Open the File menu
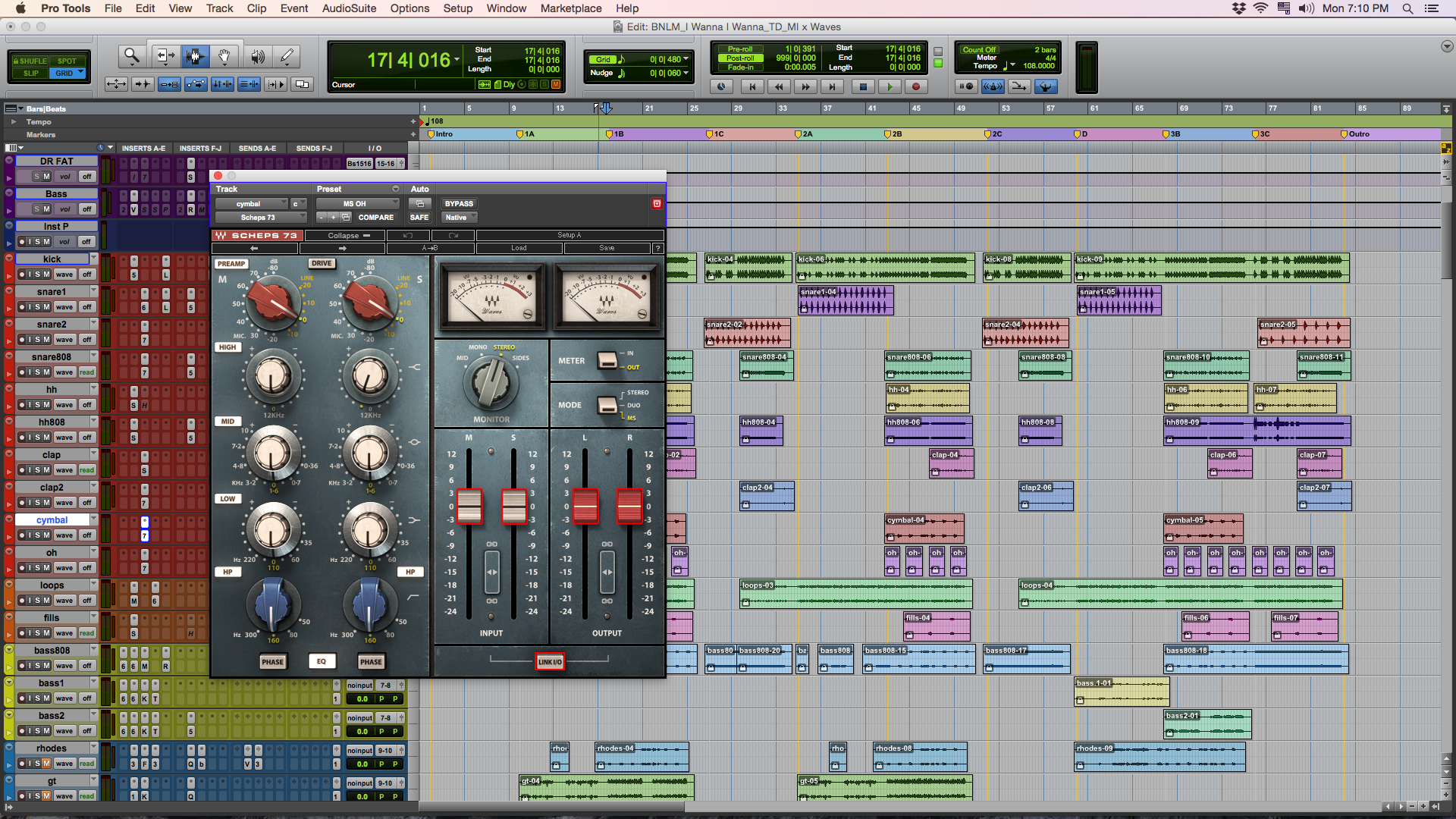 pos(113,8)
